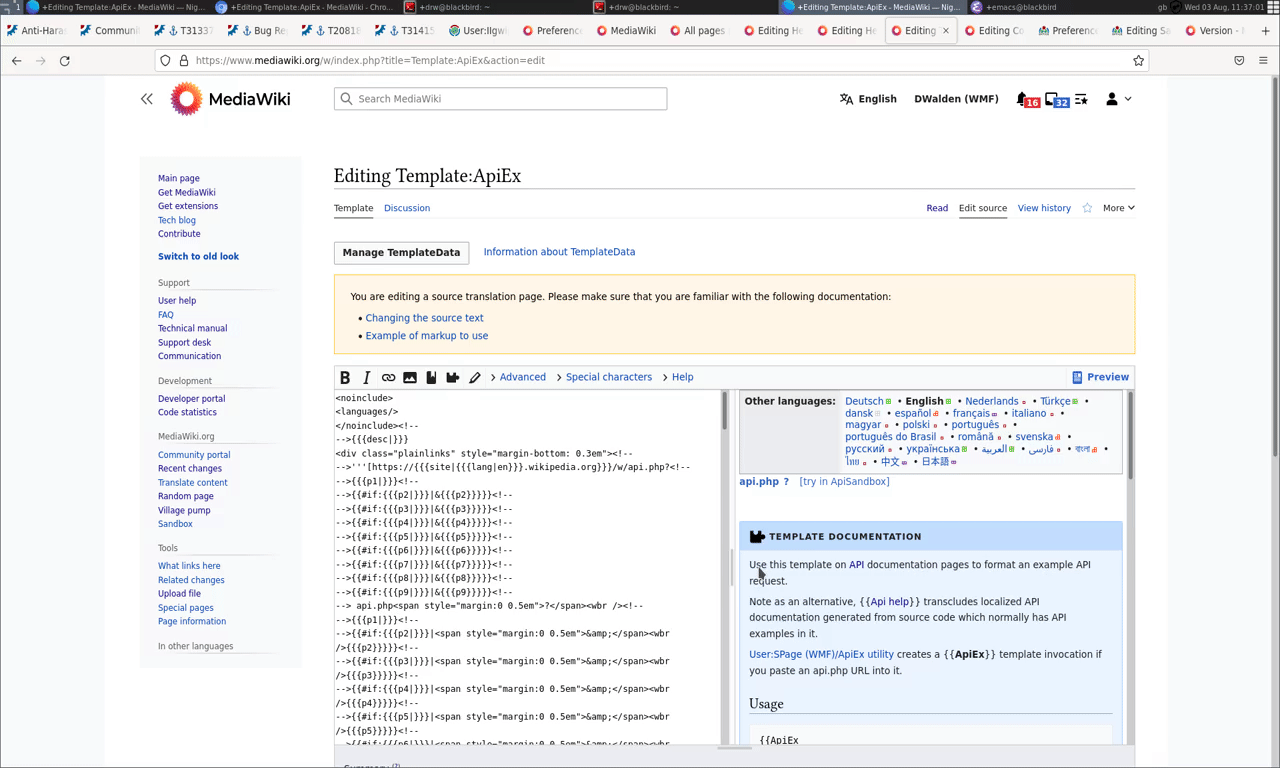The image size is (1280, 768).
Task: Click the Manage TemplateData button
Action: [402, 252]
